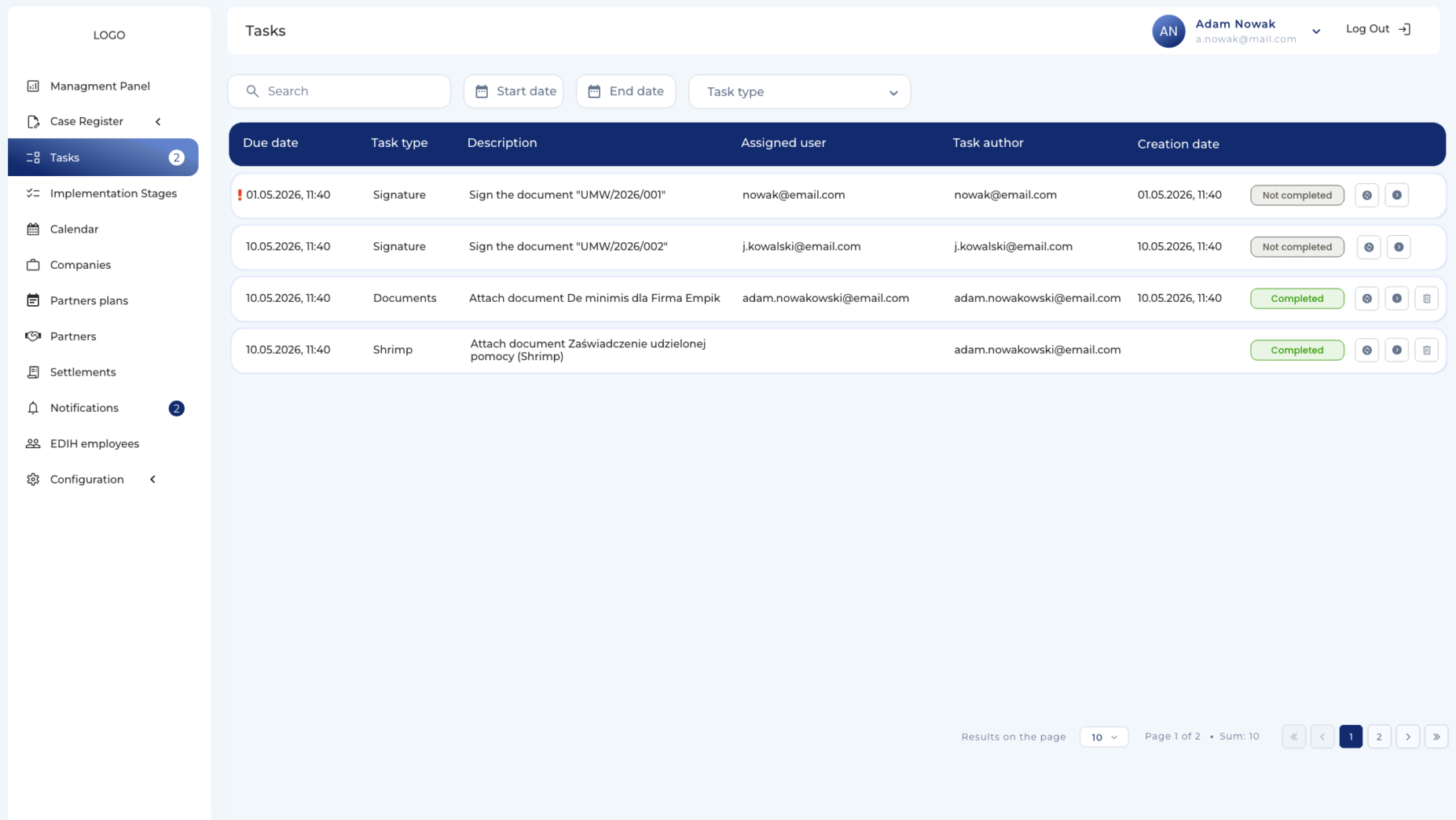Screen dimensions: 1456x820
Task: Open the Task type dropdown
Action: 799,92
